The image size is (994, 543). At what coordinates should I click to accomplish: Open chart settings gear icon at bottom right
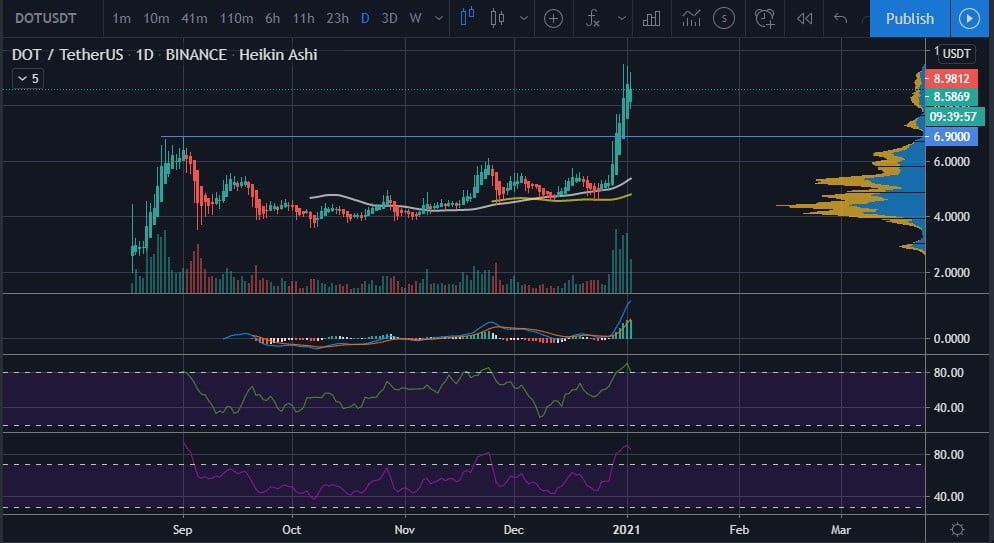pos(958,529)
